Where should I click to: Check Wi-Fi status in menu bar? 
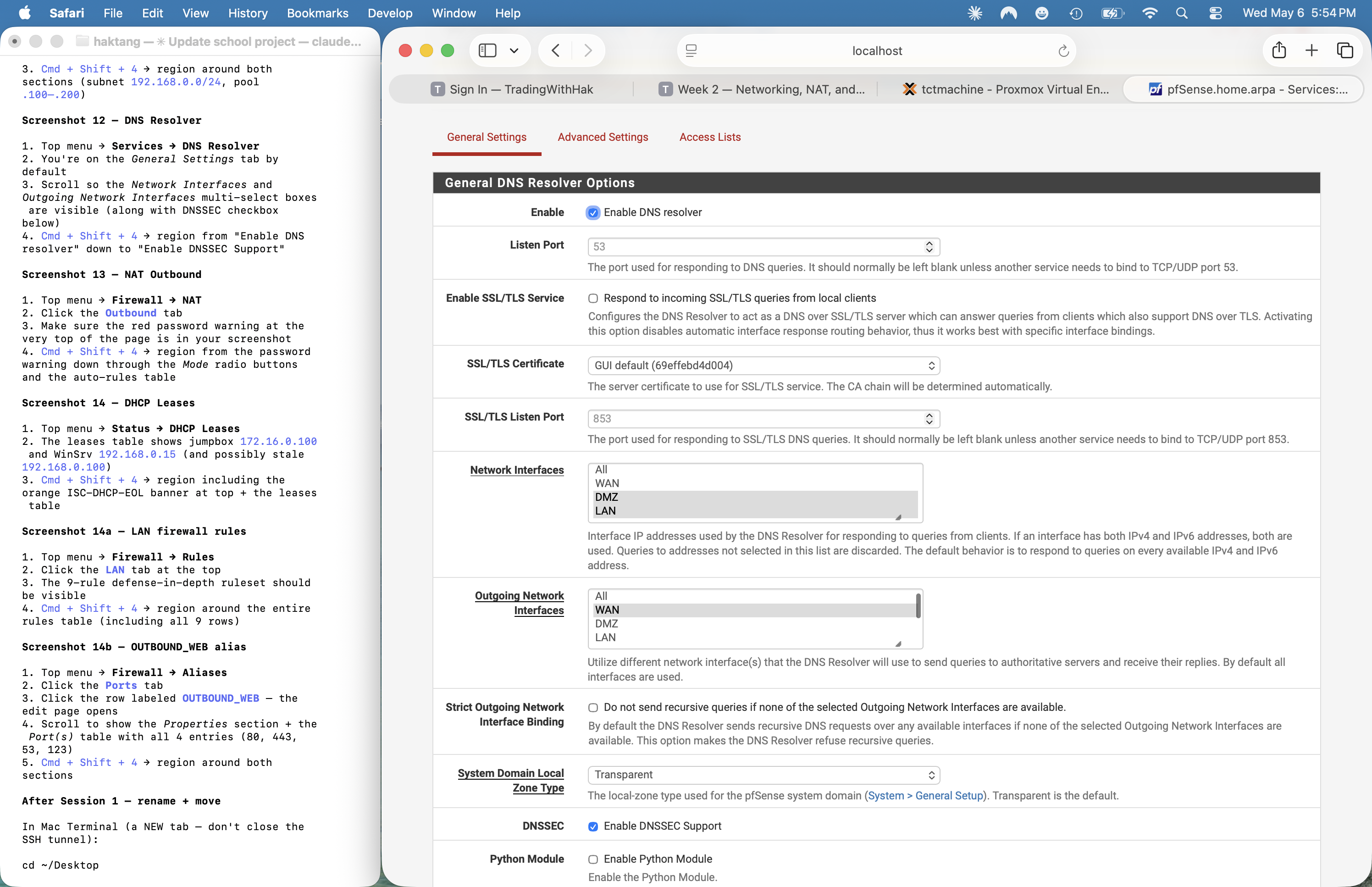point(1150,13)
